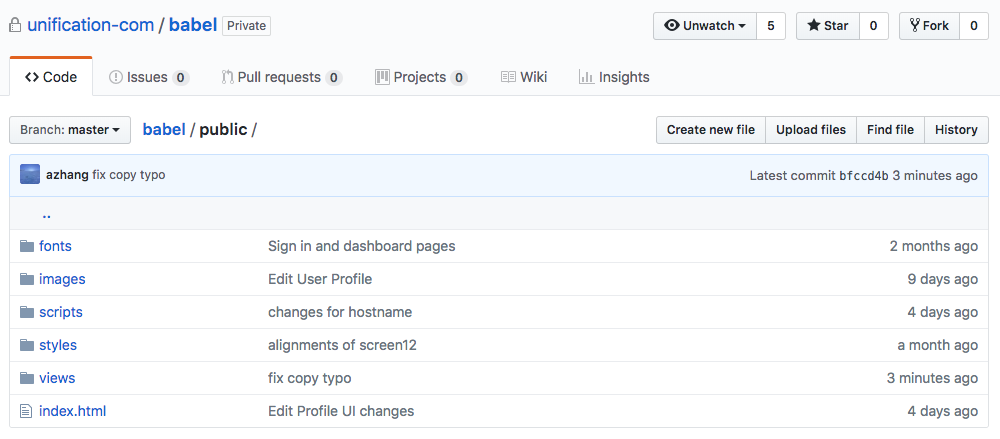
Task: Open 'alignments of screen12' commit message
Action: point(342,345)
